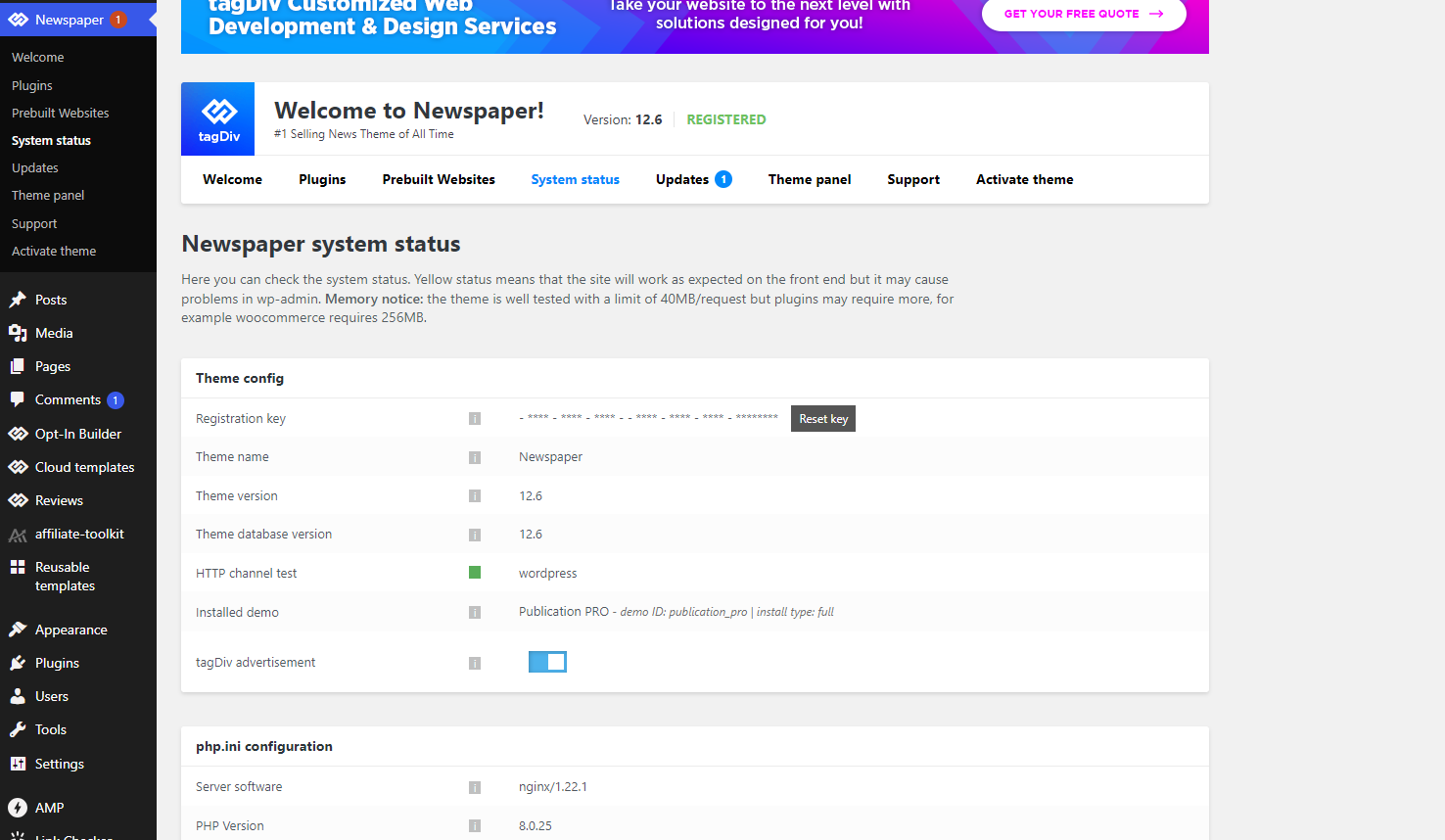Toggle the tagDiv advertisement switch

(547, 662)
